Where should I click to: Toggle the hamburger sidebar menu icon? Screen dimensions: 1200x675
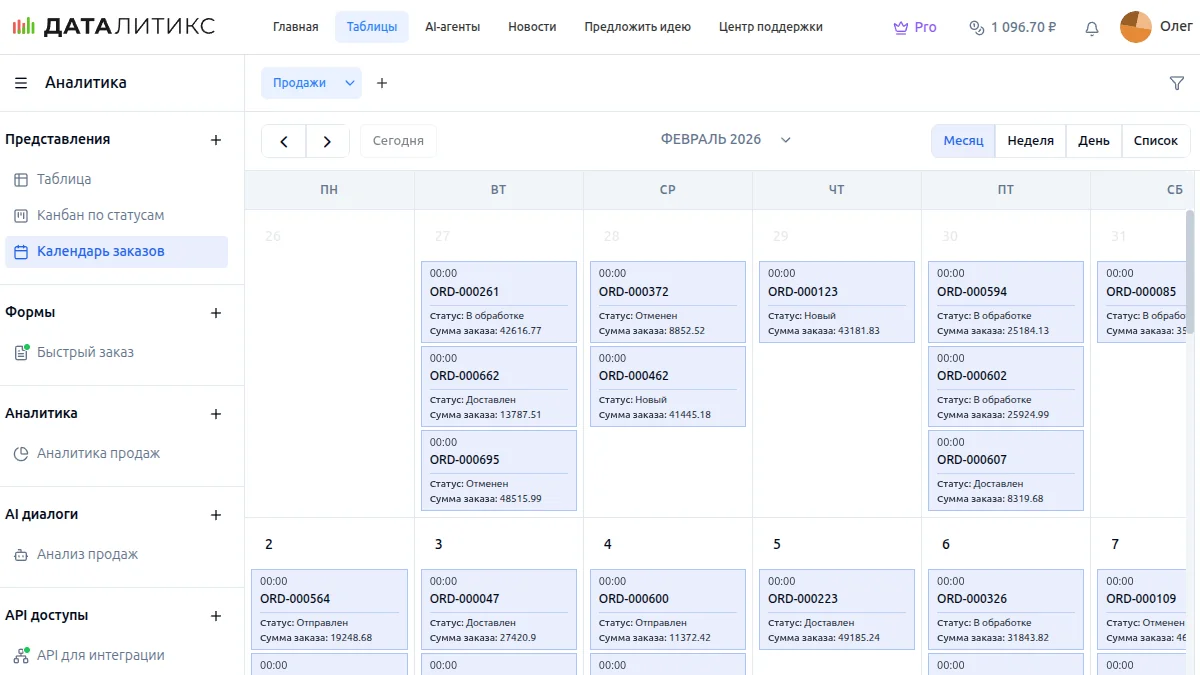(21, 83)
